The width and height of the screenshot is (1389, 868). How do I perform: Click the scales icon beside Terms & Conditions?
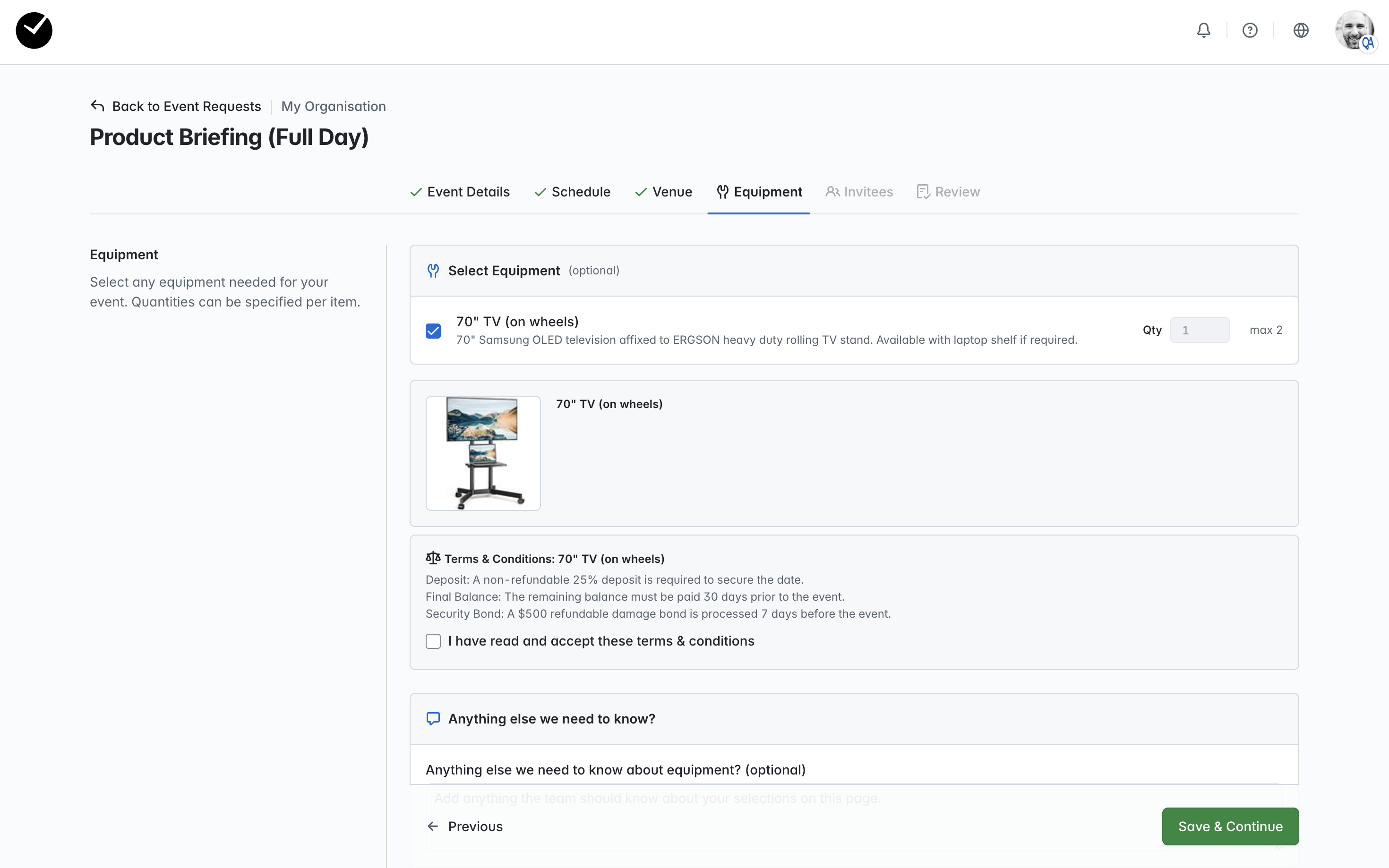pos(433,558)
